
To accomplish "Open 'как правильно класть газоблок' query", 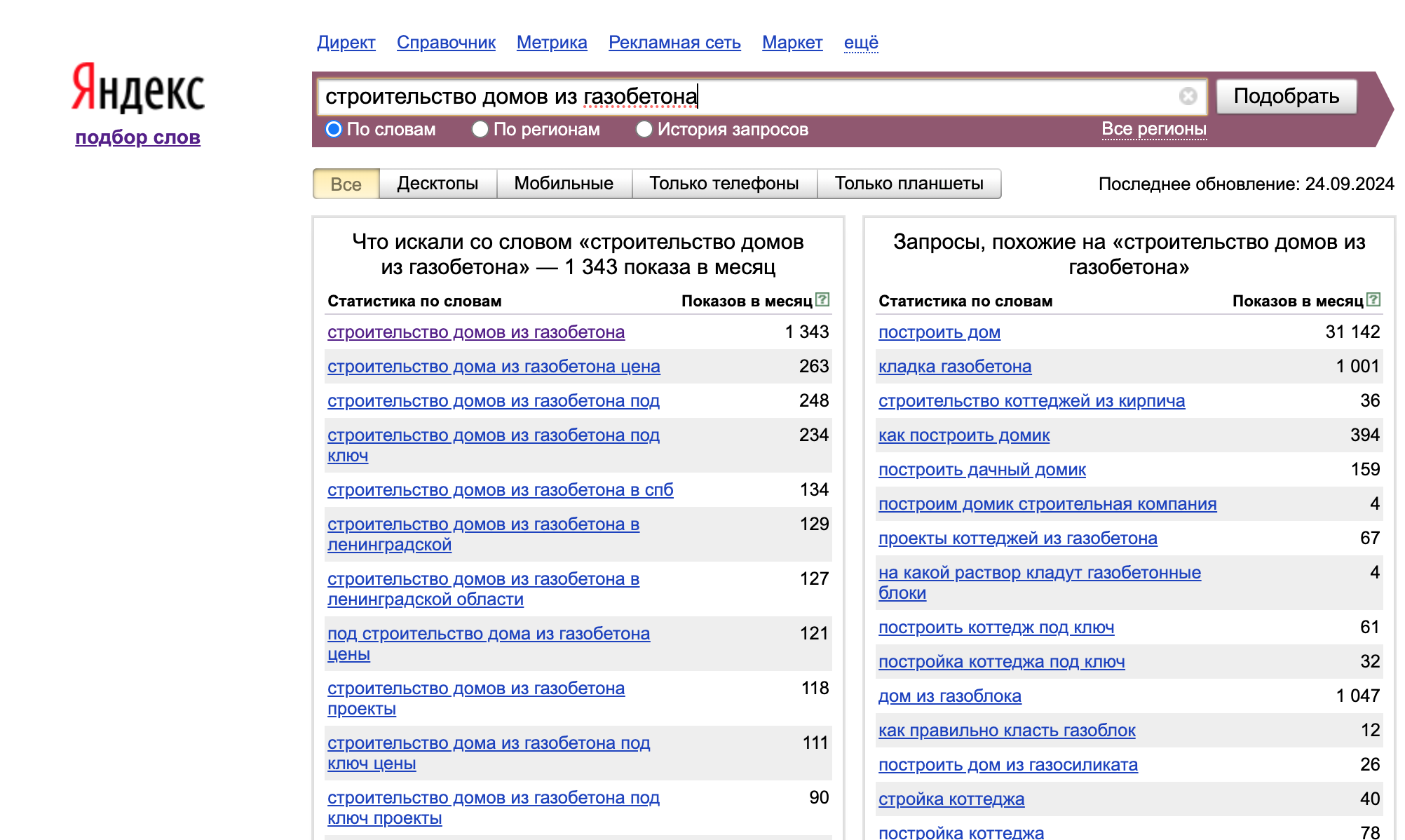I will [1007, 731].
